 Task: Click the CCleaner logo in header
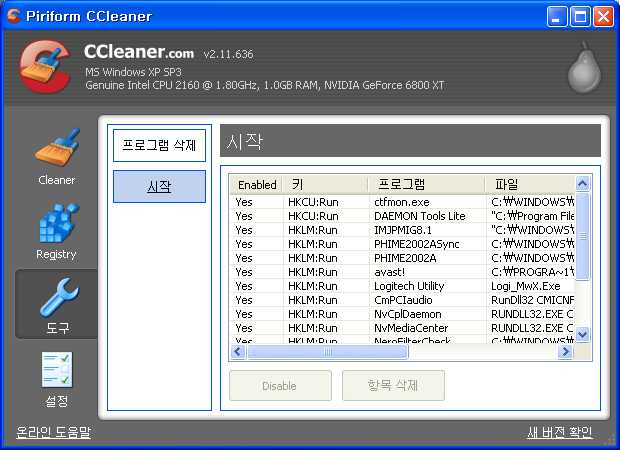click(x=45, y=66)
